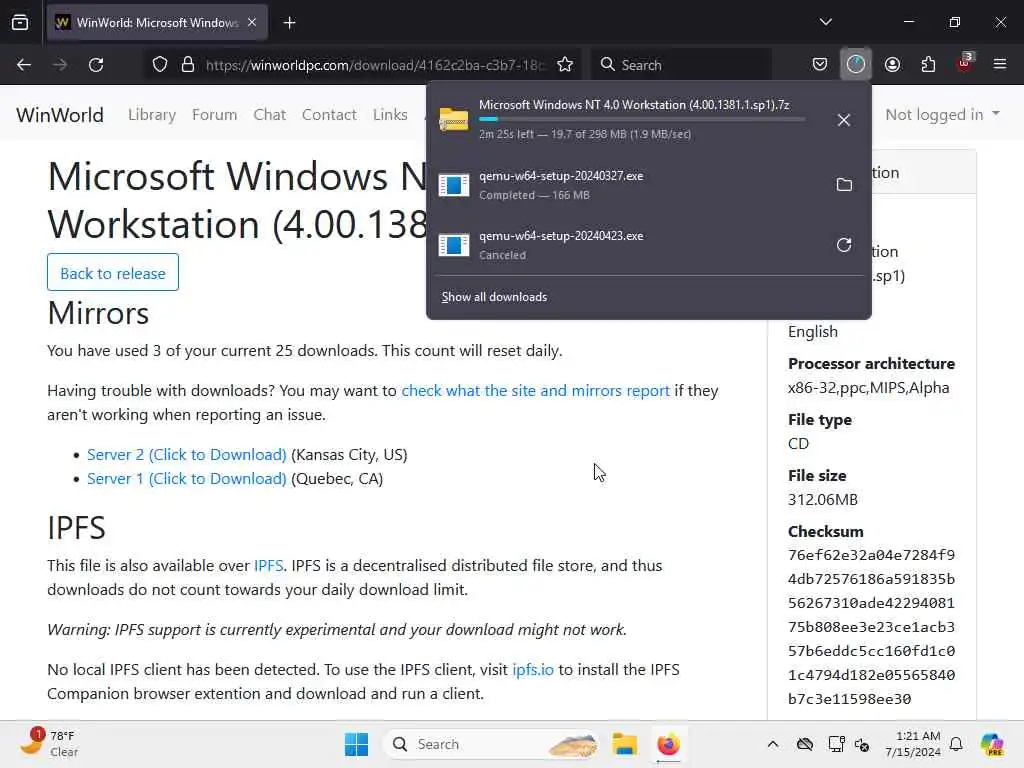Click the Firefox View icon
Viewport: 1024px width, 768px height.
[20, 23]
